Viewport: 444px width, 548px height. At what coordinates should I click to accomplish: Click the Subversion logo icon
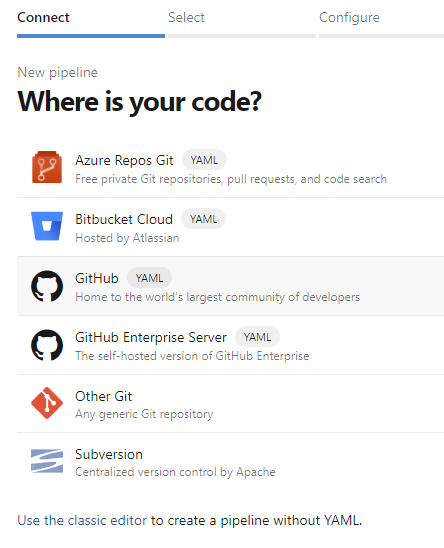[47, 461]
